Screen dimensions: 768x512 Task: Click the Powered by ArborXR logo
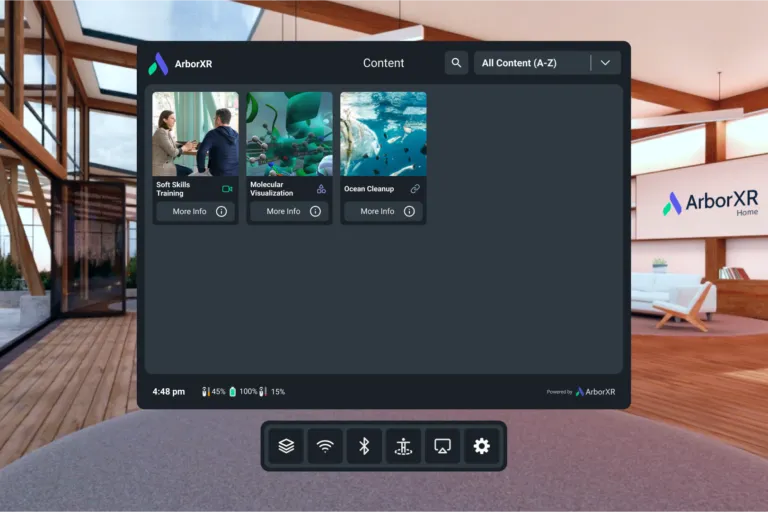581,391
